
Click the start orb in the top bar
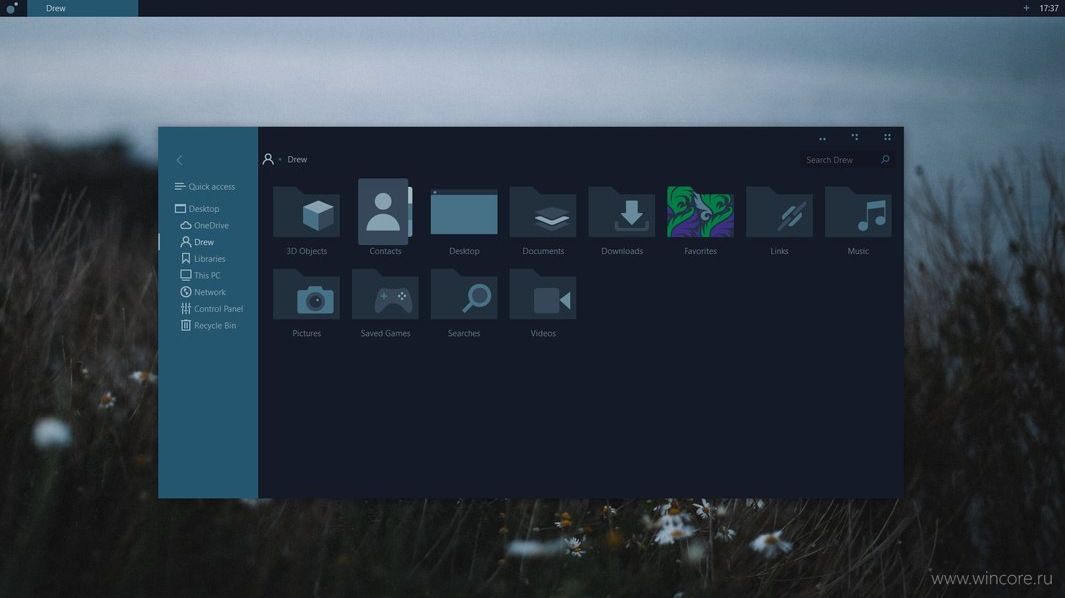click(x=12, y=8)
